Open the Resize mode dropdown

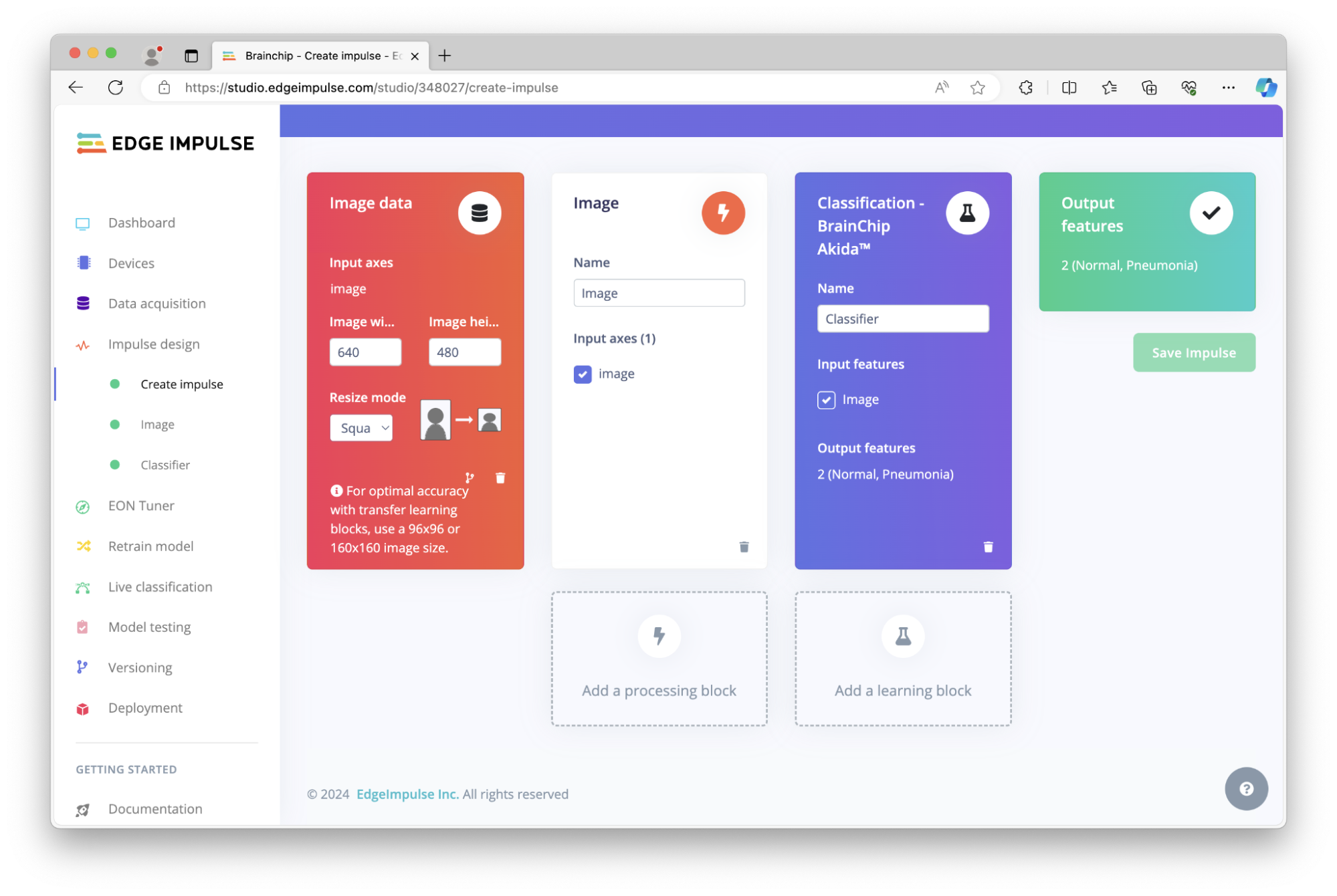(361, 428)
